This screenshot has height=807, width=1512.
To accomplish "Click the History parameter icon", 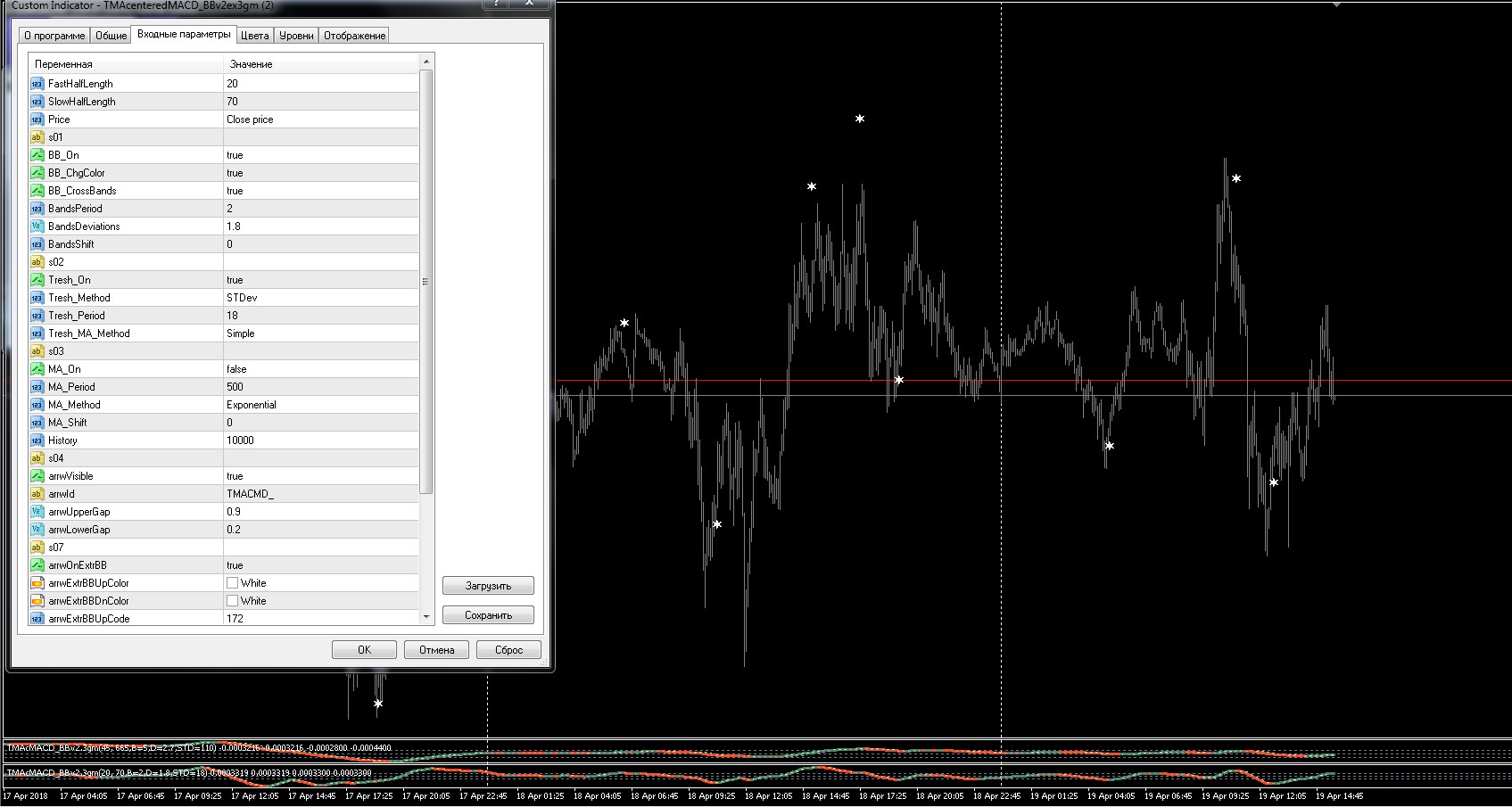I will tap(37, 441).
